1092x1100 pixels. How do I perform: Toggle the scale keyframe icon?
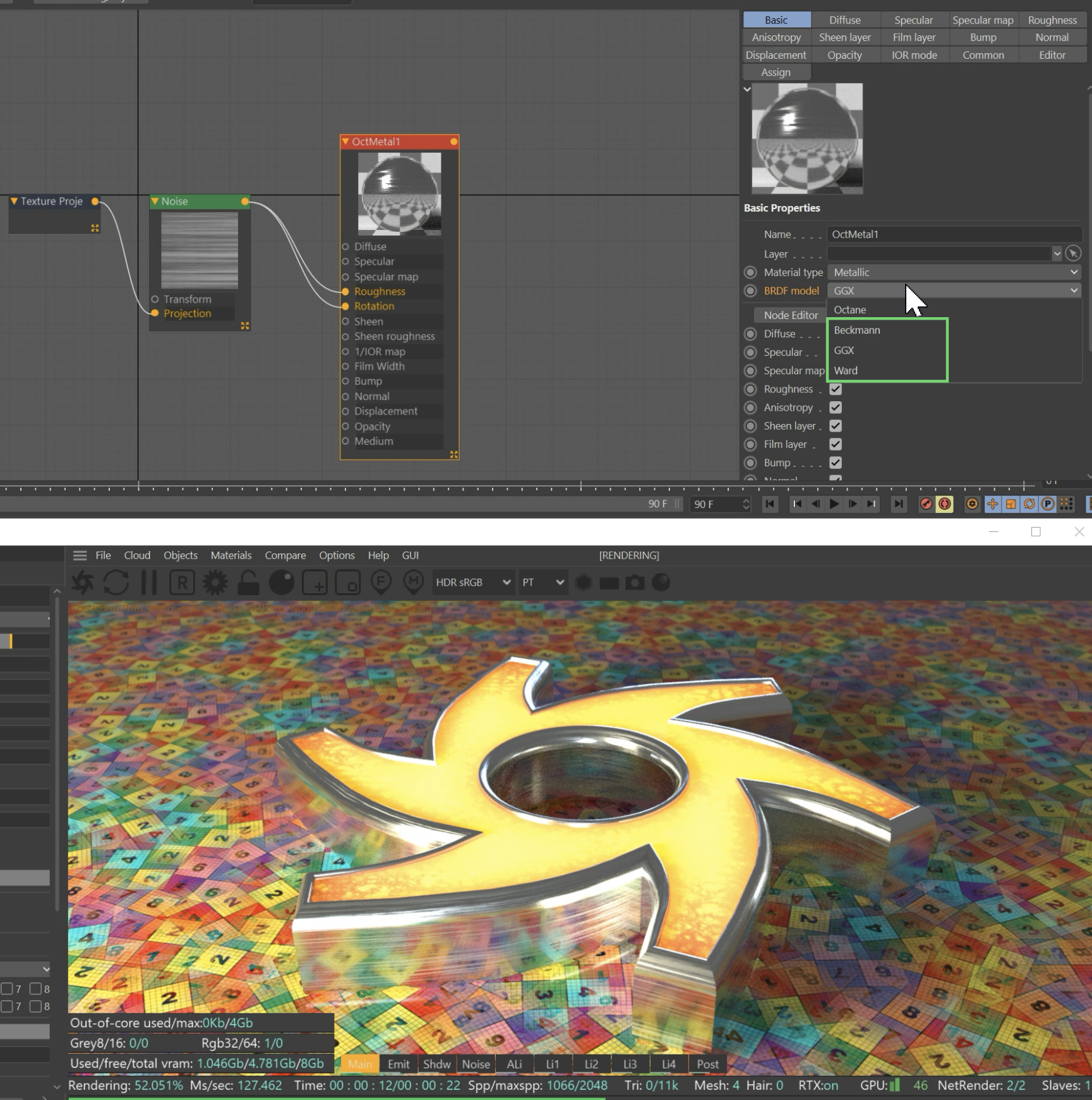(1011, 504)
